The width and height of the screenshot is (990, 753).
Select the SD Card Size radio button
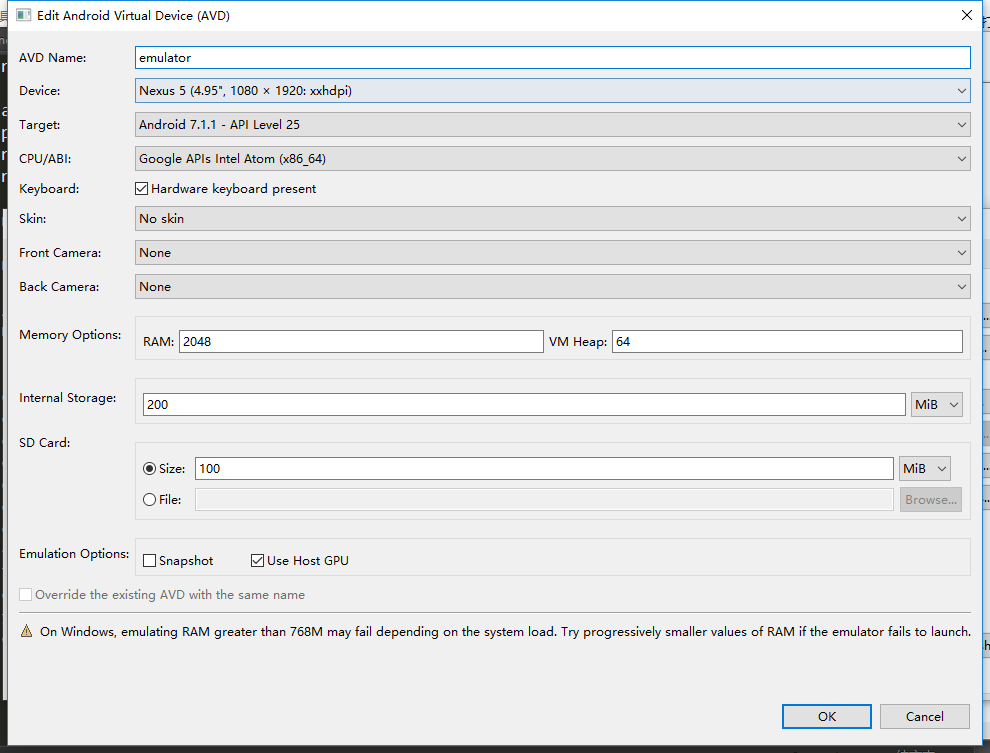[150, 469]
